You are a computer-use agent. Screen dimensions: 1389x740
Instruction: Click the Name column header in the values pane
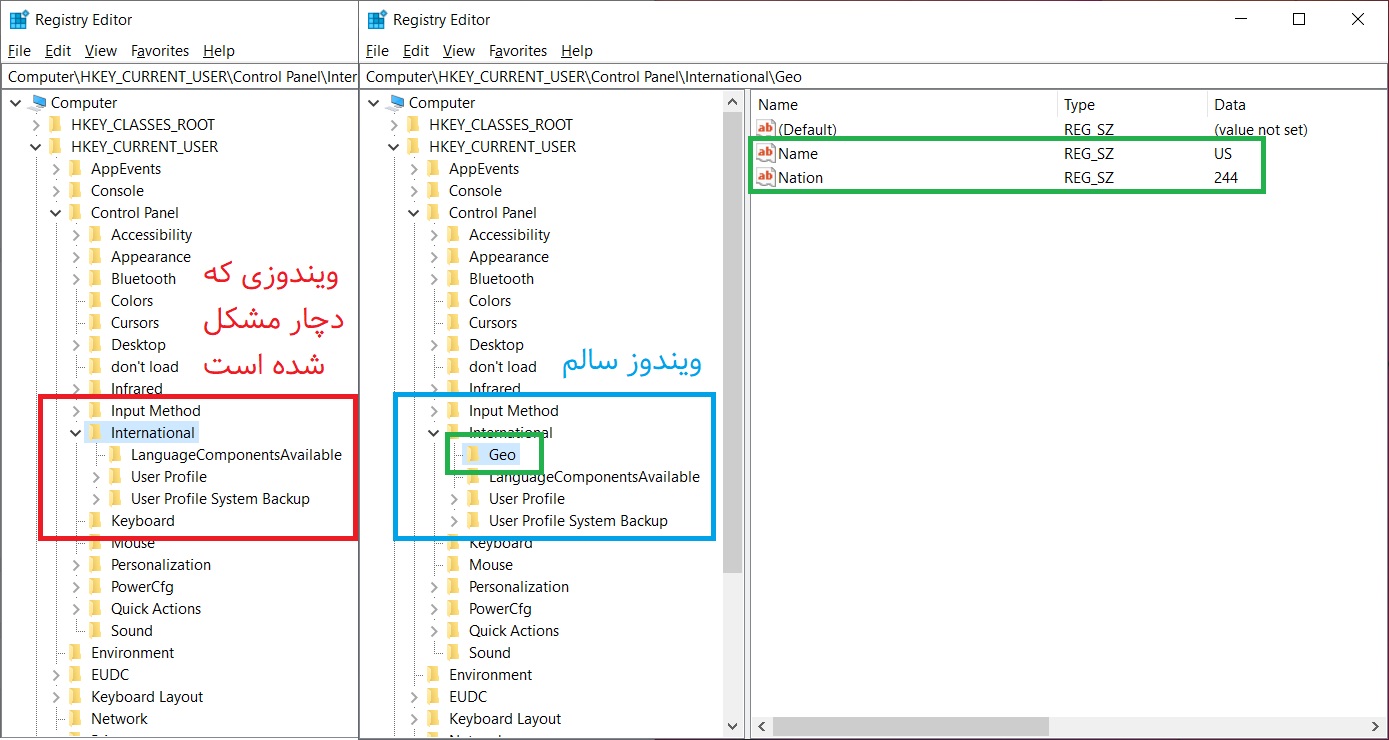904,105
